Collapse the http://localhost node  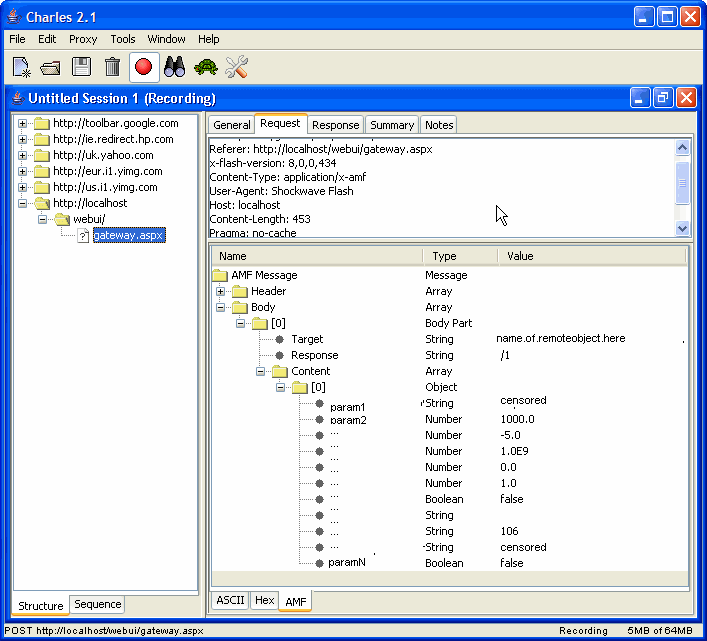[x=22, y=203]
